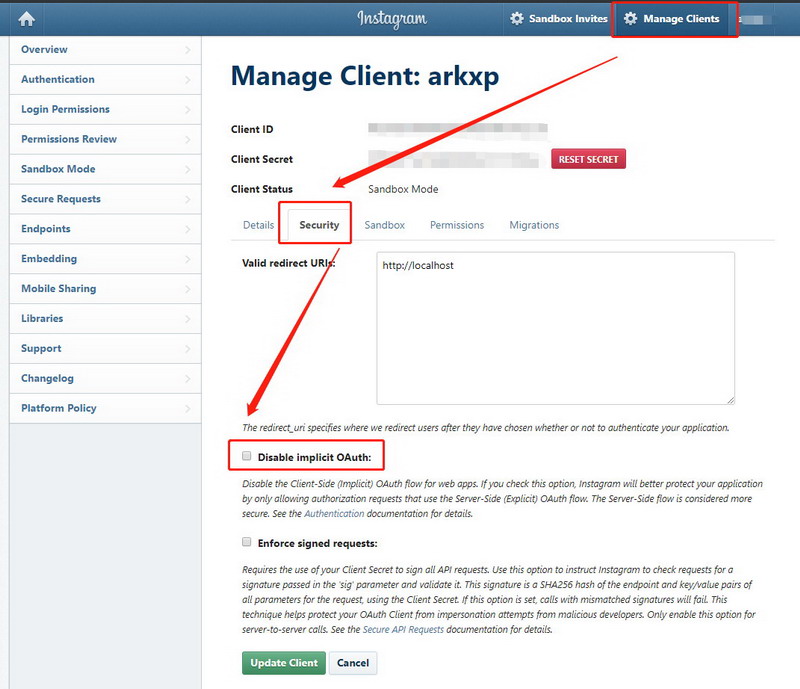This screenshot has width=800, height=689.
Task: Enable the Enforce signed requests checkbox
Action: click(247, 542)
